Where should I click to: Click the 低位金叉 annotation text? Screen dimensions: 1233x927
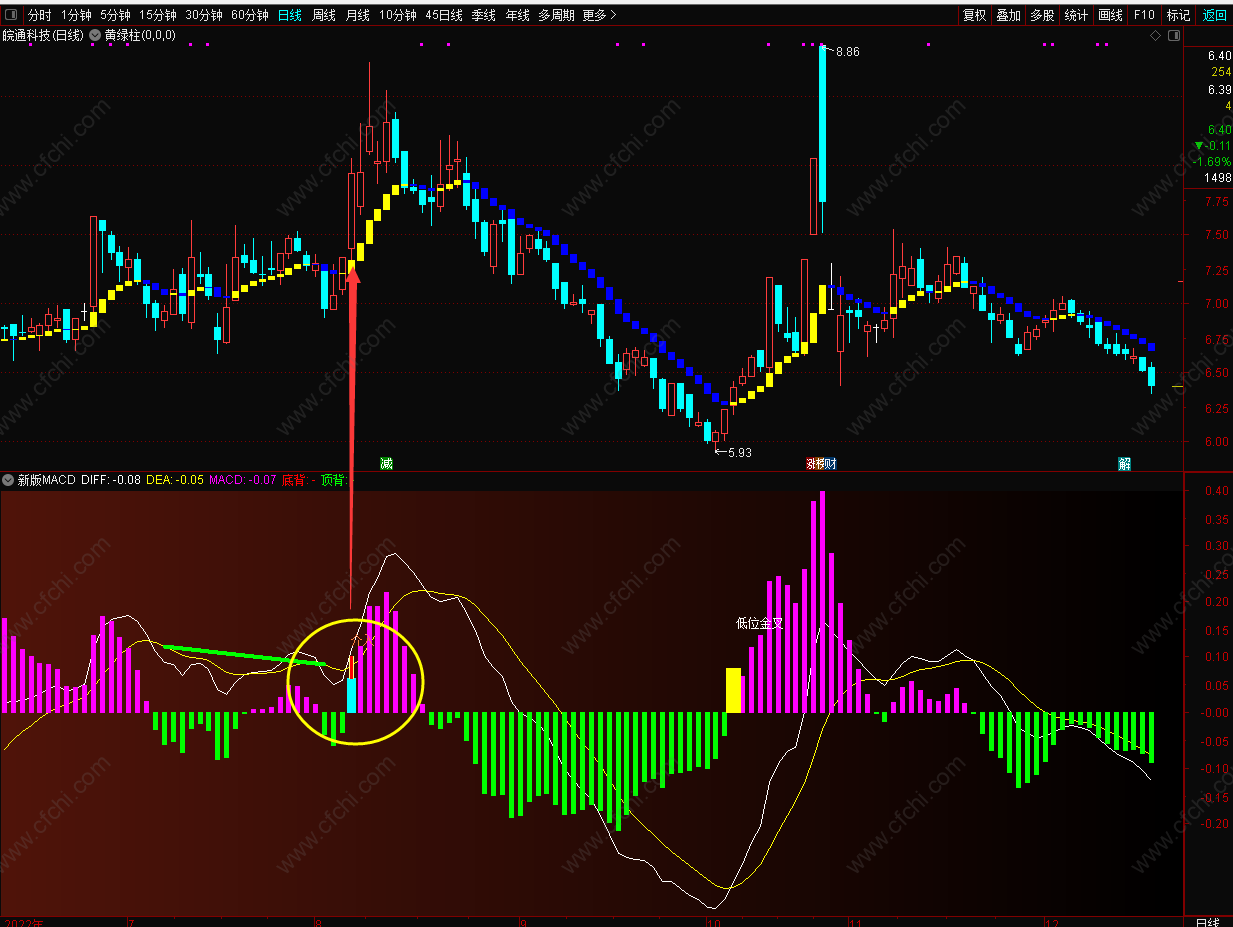760,623
